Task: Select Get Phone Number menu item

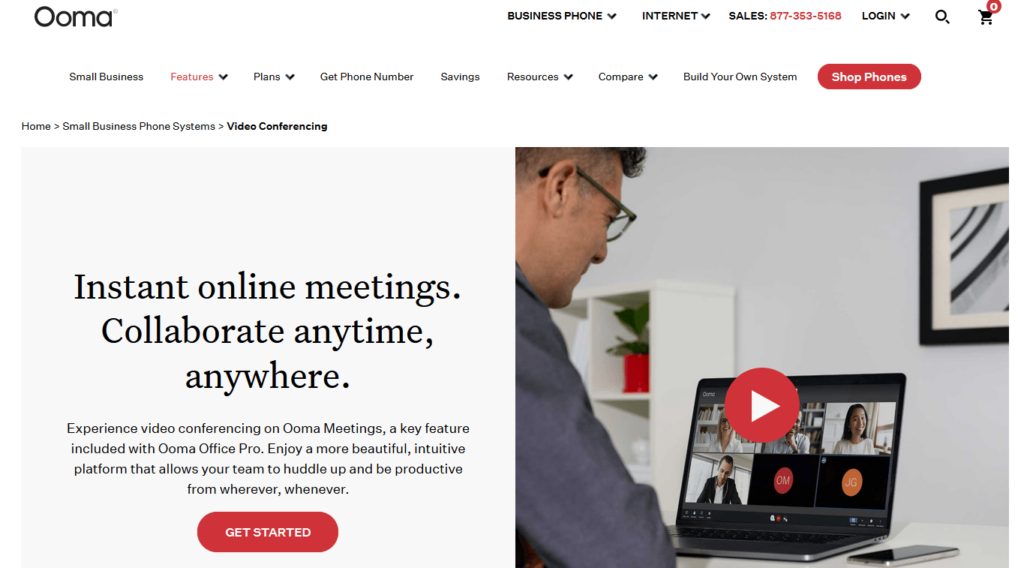Action: 366,77
